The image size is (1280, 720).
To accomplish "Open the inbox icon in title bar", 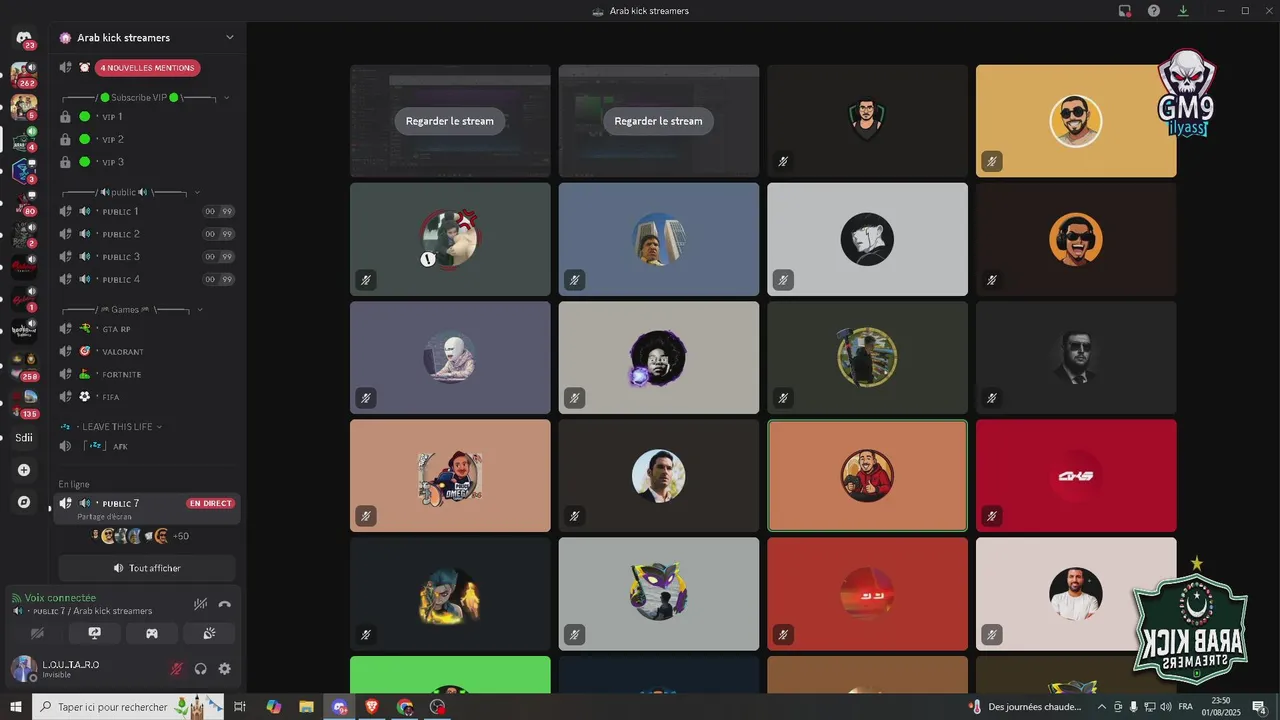I will click(x=1125, y=11).
